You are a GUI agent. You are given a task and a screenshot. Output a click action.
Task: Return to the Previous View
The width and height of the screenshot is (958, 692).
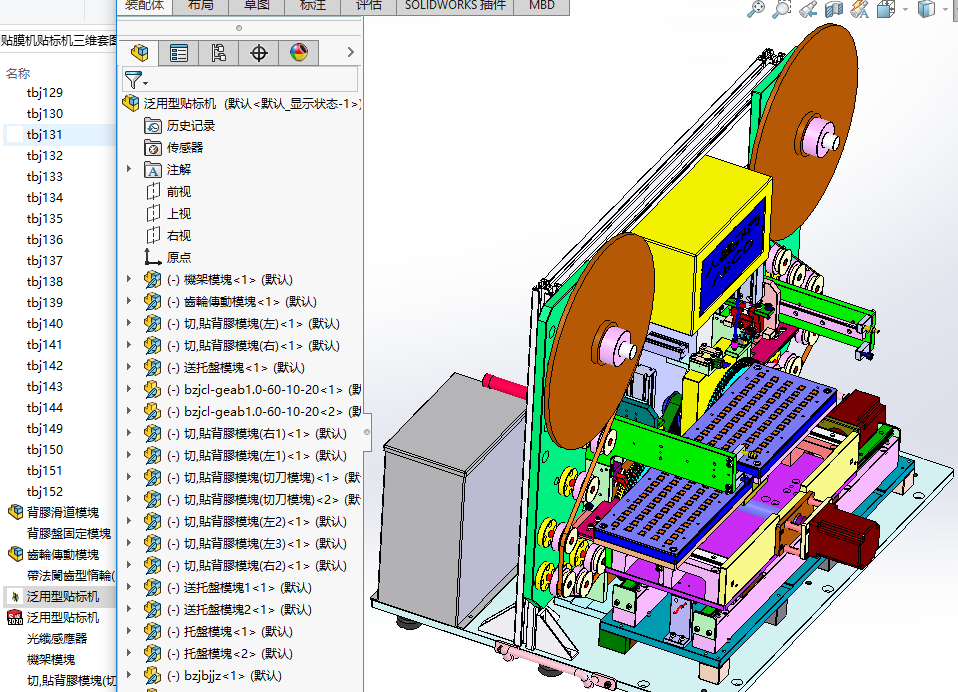pyautogui.click(x=808, y=9)
